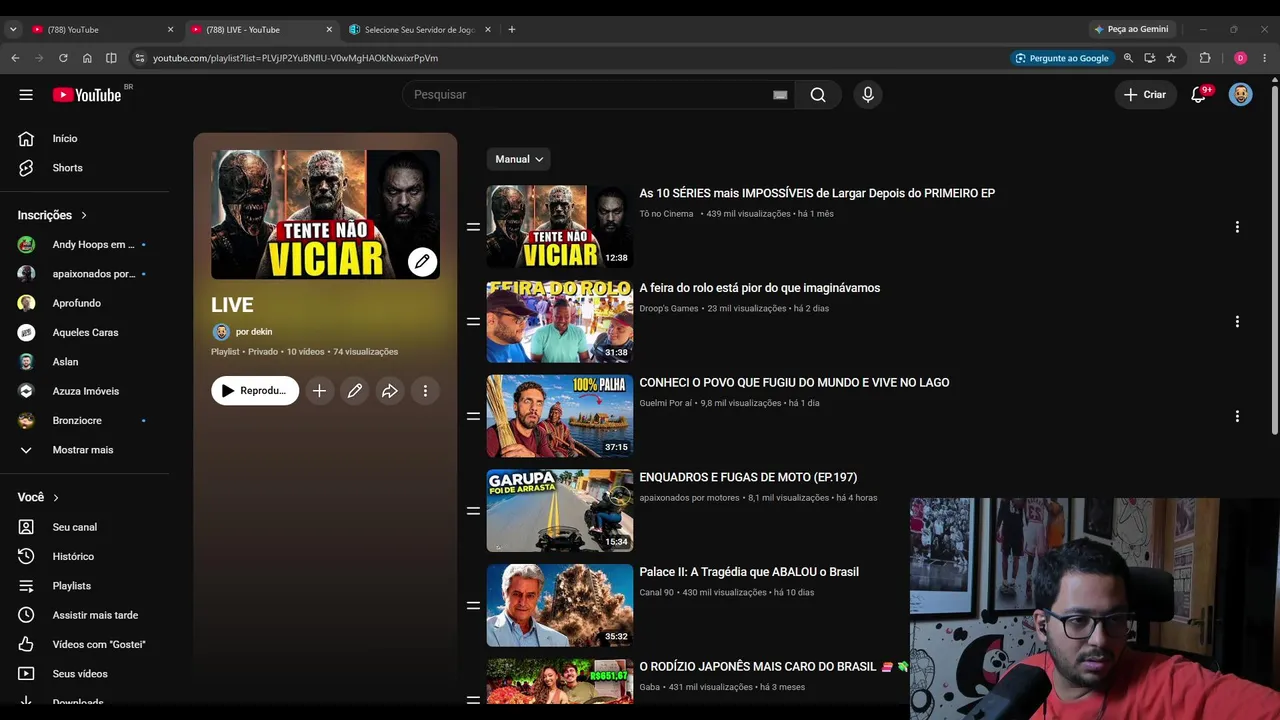Grab the reorder handle for Palace II video
The width and height of the screenshot is (1280, 720).
click(x=473, y=606)
